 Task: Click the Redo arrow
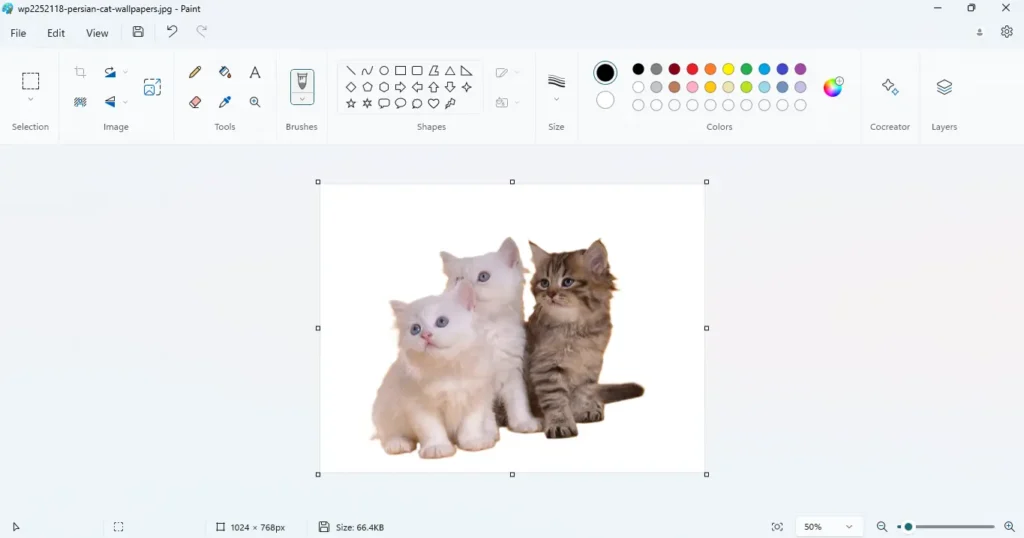point(202,31)
